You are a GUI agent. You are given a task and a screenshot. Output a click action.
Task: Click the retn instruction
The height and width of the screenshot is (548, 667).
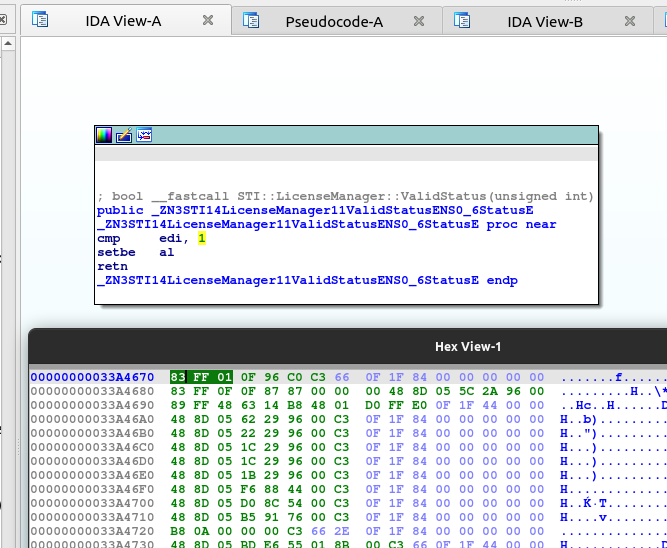click(112, 266)
